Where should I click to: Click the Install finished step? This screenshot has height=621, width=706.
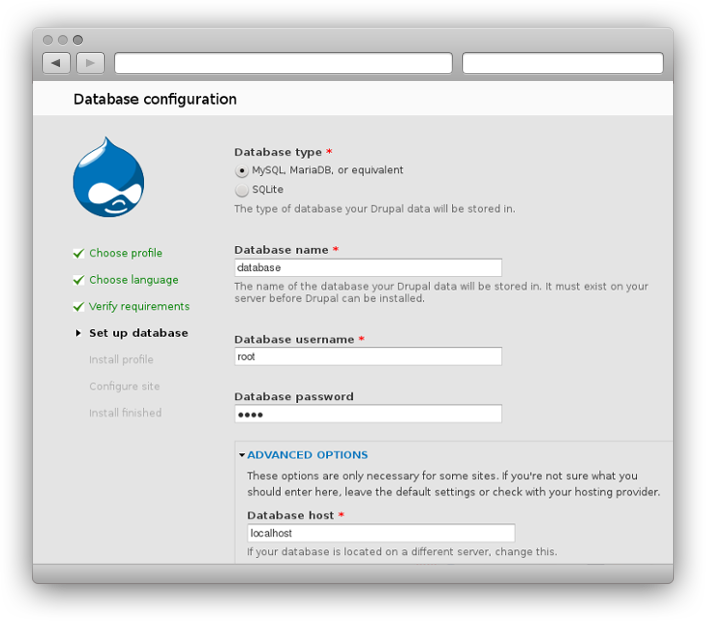tap(125, 412)
